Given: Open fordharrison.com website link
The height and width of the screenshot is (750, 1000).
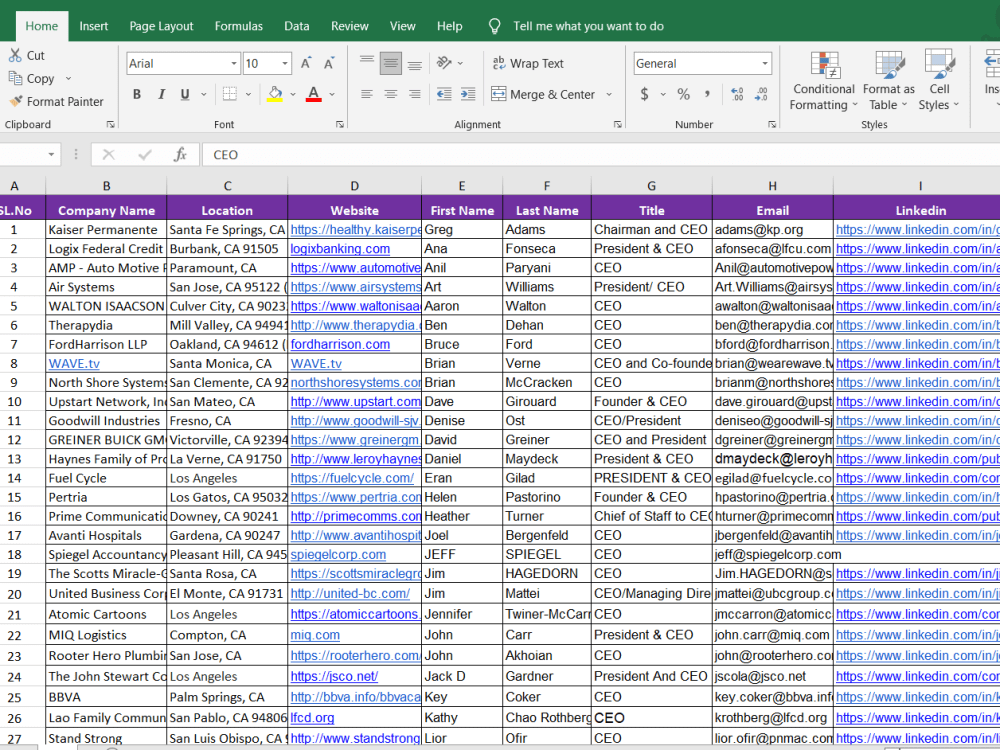Looking at the screenshot, I should 340,344.
